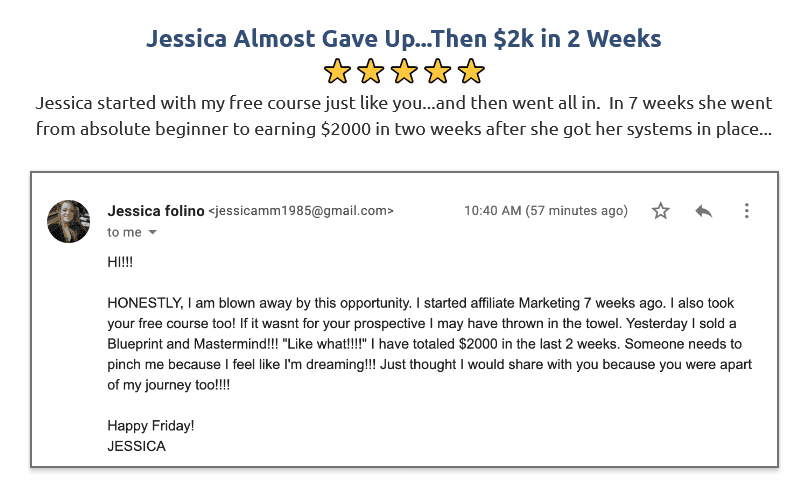Click the fourth gold rating star
This screenshot has height=497, width=811.
[438, 71]
